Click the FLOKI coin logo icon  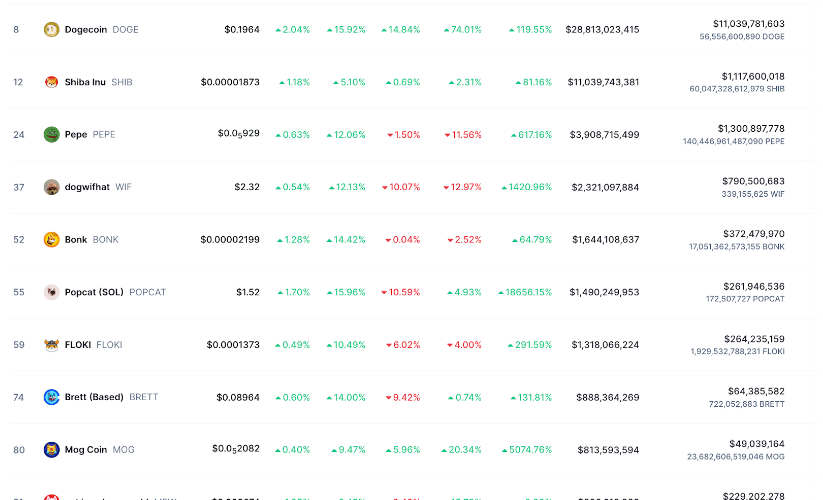point(52,345)
